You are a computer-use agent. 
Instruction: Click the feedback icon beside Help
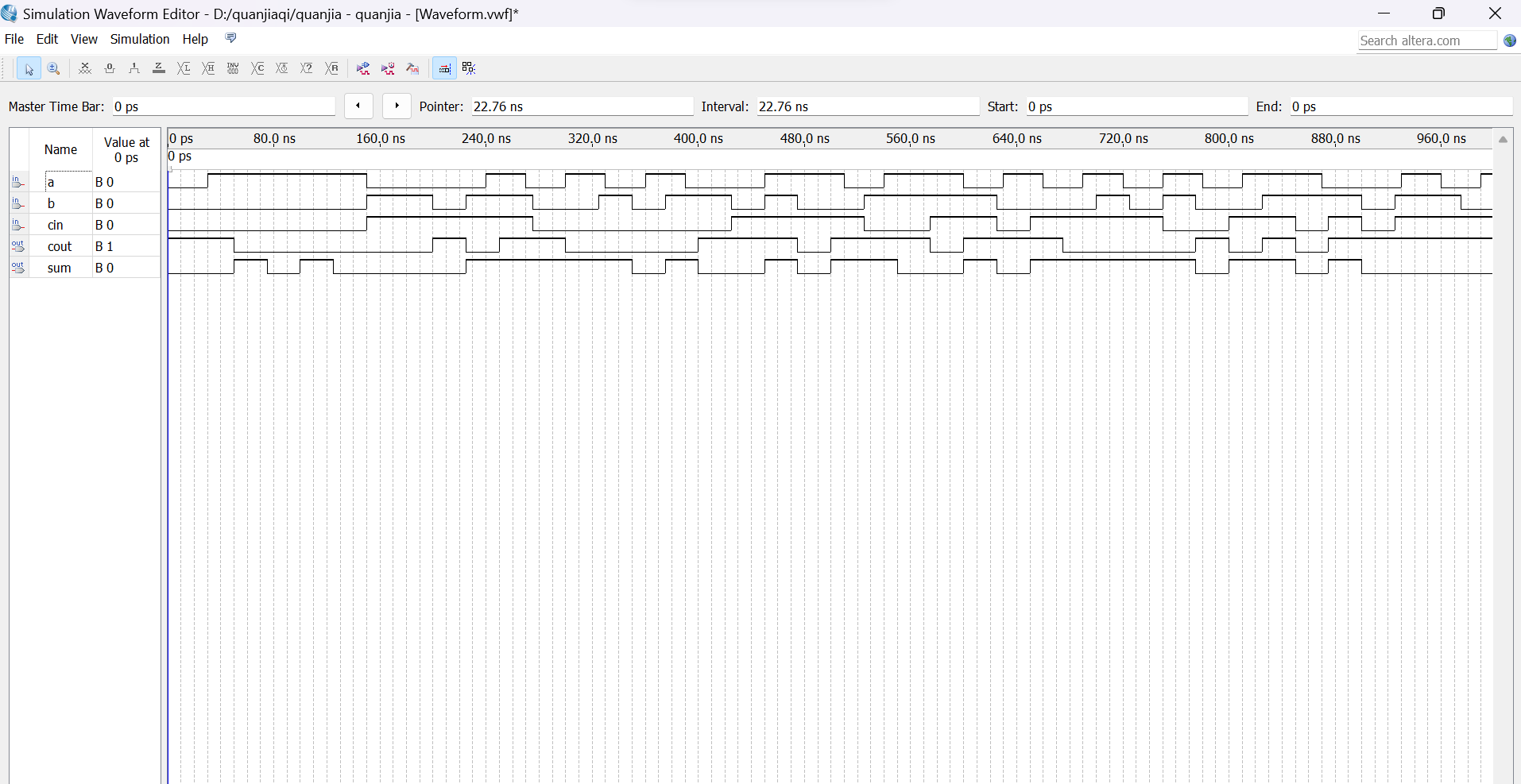[x=231, y=38]
